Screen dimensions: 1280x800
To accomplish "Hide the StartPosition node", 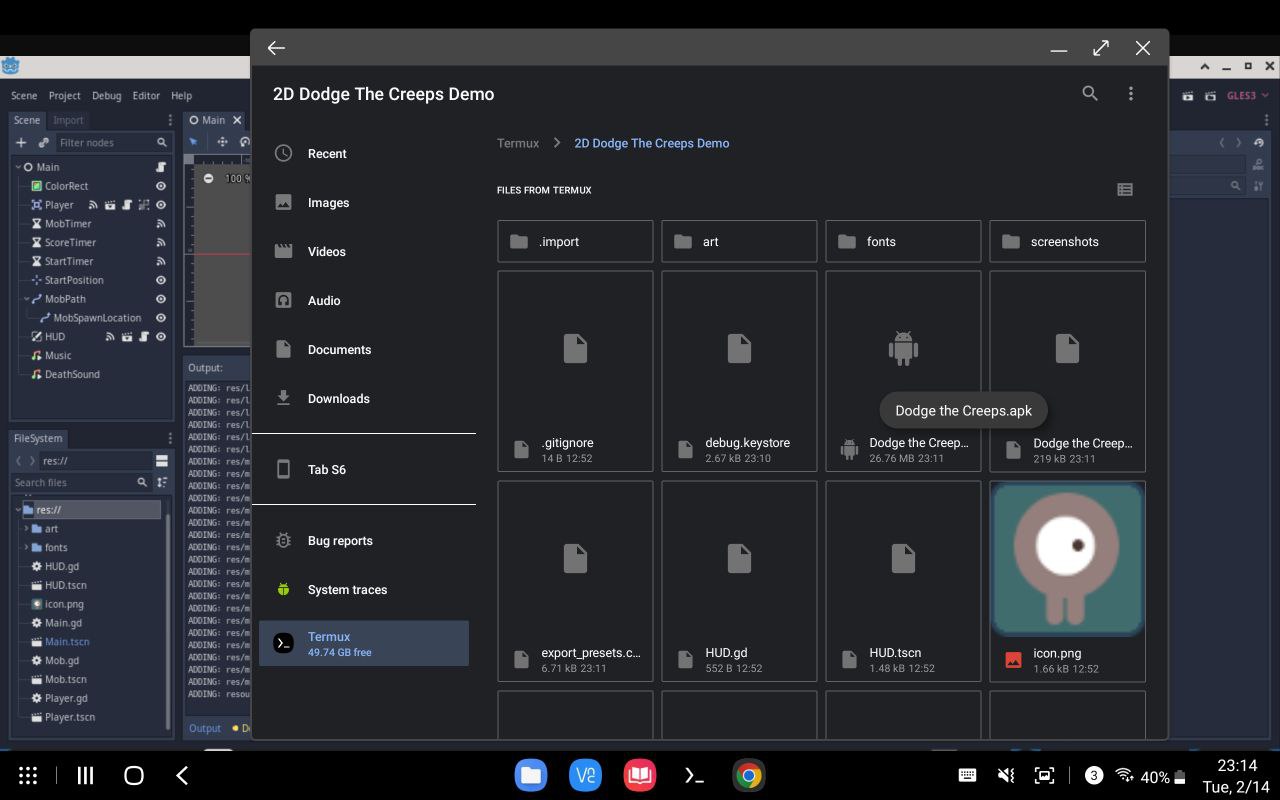I will (161, 281).
